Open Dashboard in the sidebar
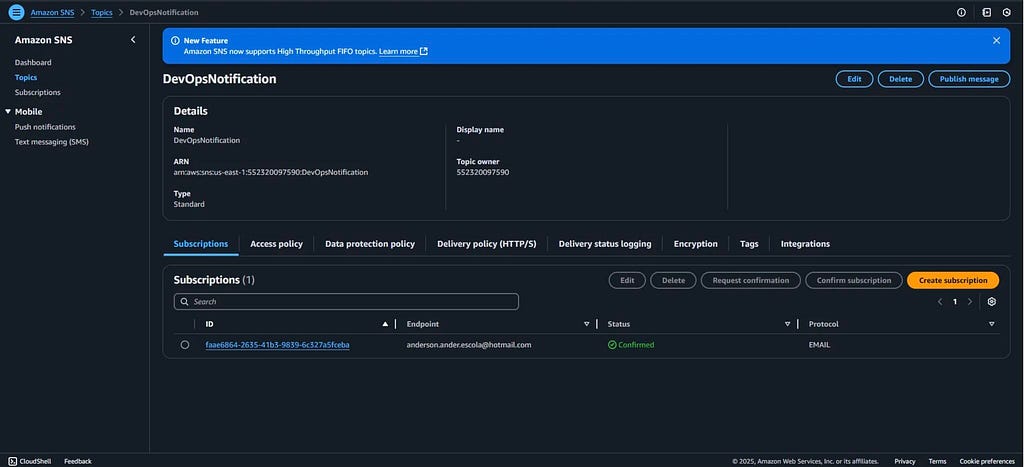1024x467 pixels. (x=33, y=63)
